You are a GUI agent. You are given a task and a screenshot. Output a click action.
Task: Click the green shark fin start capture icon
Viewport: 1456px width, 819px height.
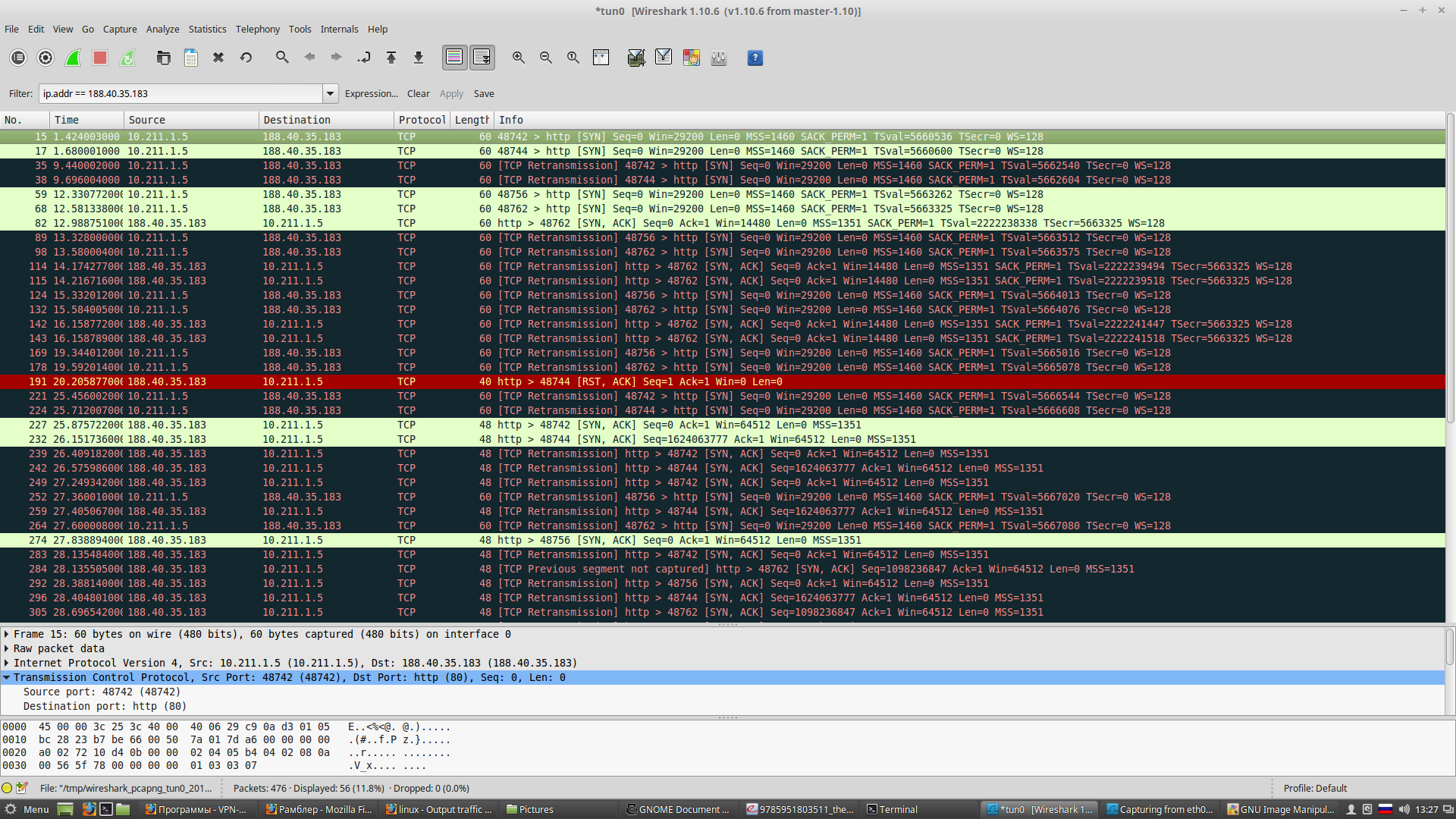(73, 58)
